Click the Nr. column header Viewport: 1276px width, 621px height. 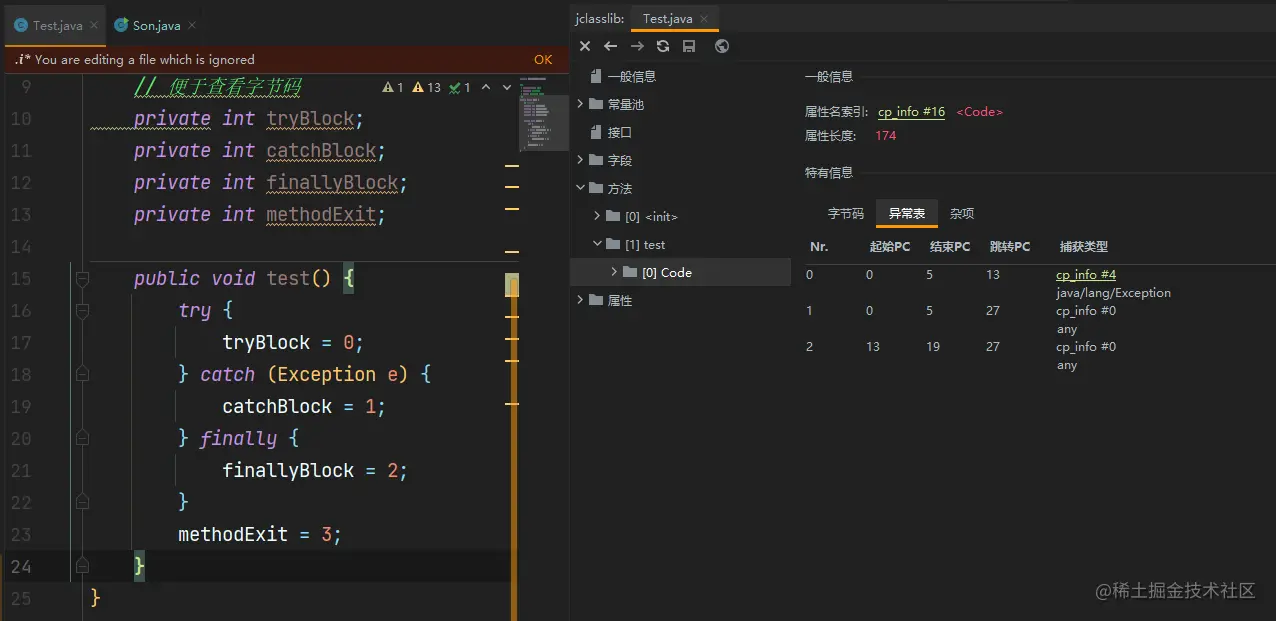tap(819, 246)
